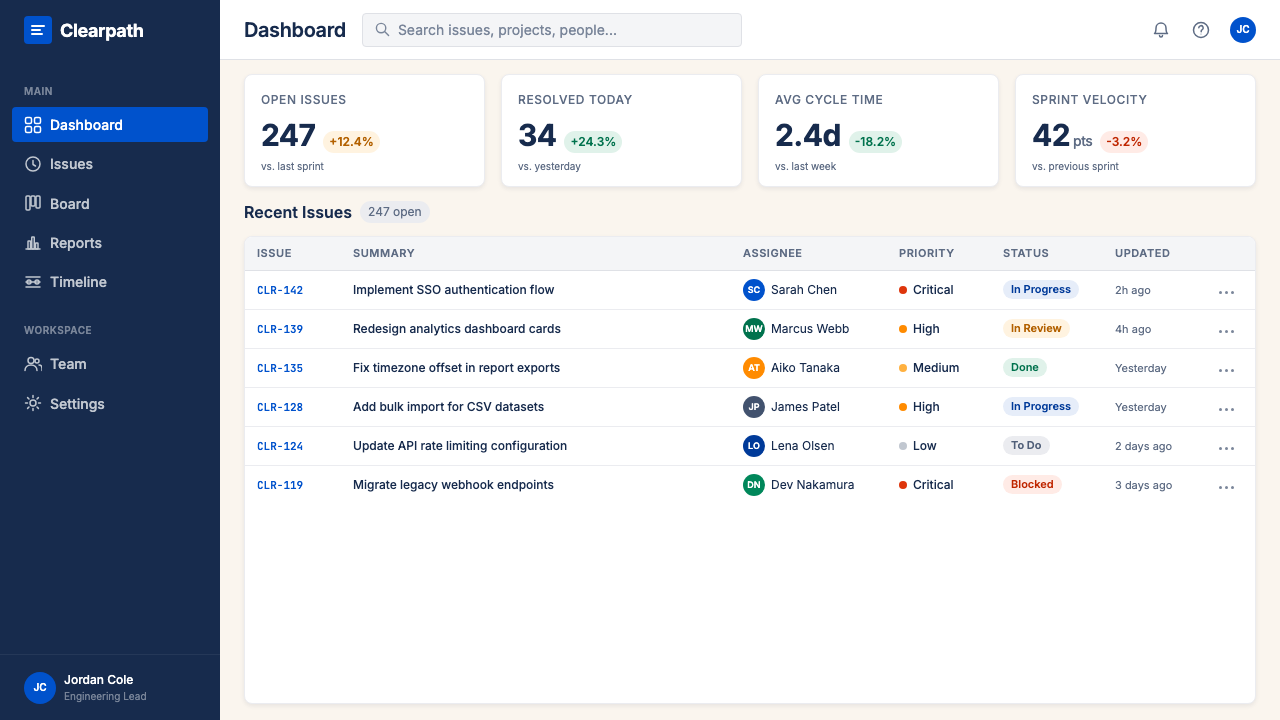This screenshot has width=1280, height=720.
Task: Click Sarah Chen's SC avatar
Action: pos(754,290)
